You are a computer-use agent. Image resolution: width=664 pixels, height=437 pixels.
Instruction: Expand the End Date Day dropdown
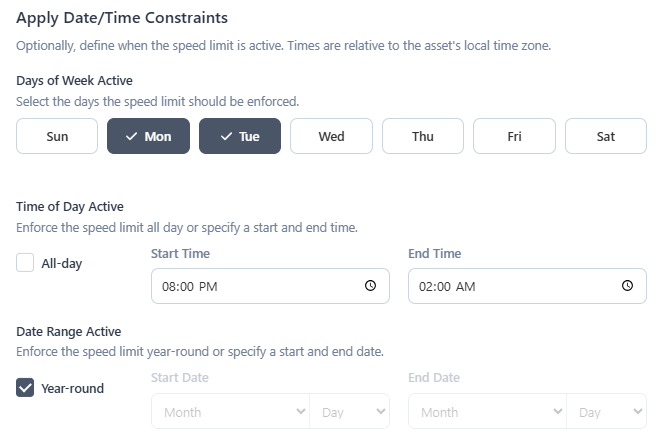[606, 411]
